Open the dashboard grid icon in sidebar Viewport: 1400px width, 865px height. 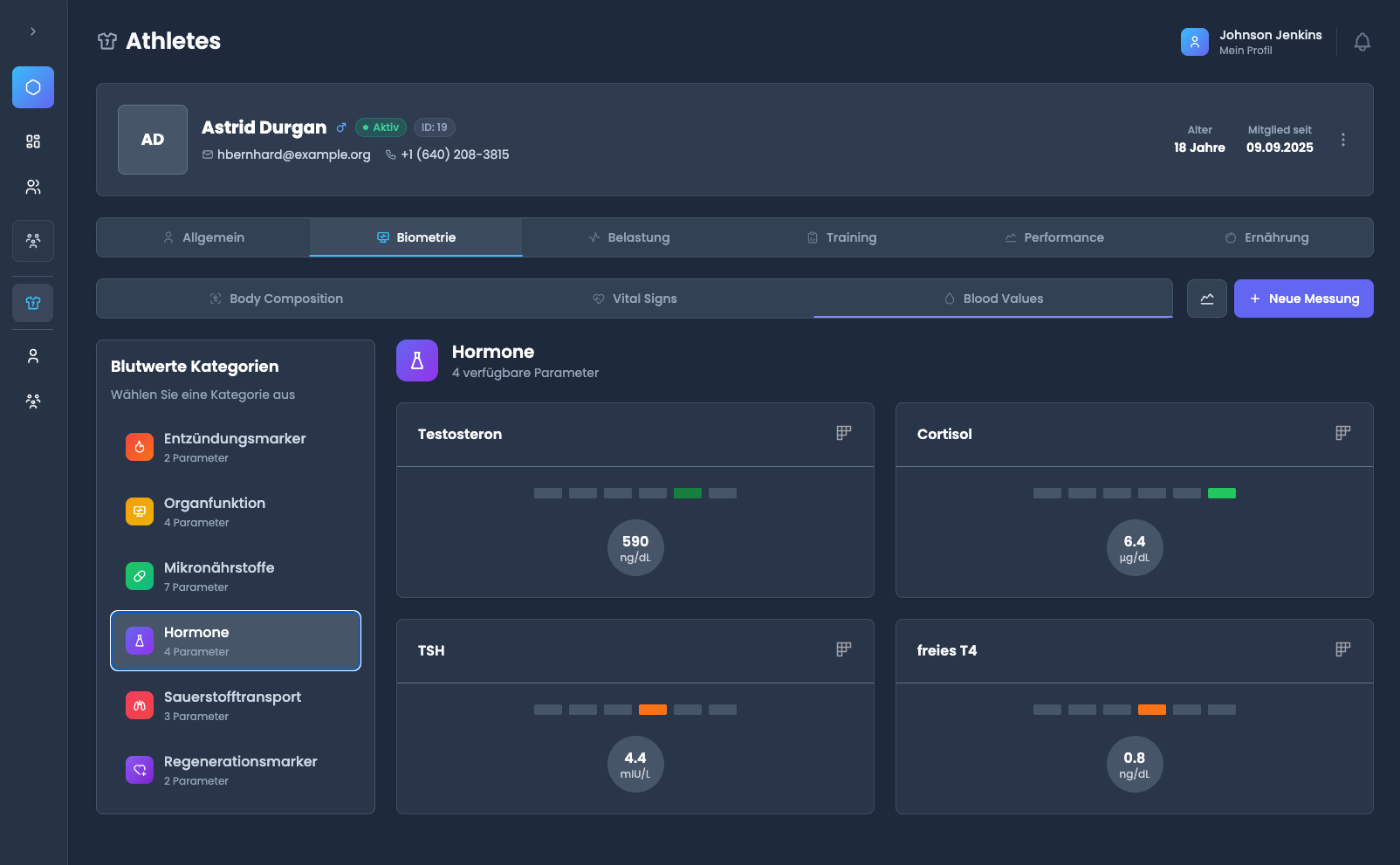(x=33, y=141)
